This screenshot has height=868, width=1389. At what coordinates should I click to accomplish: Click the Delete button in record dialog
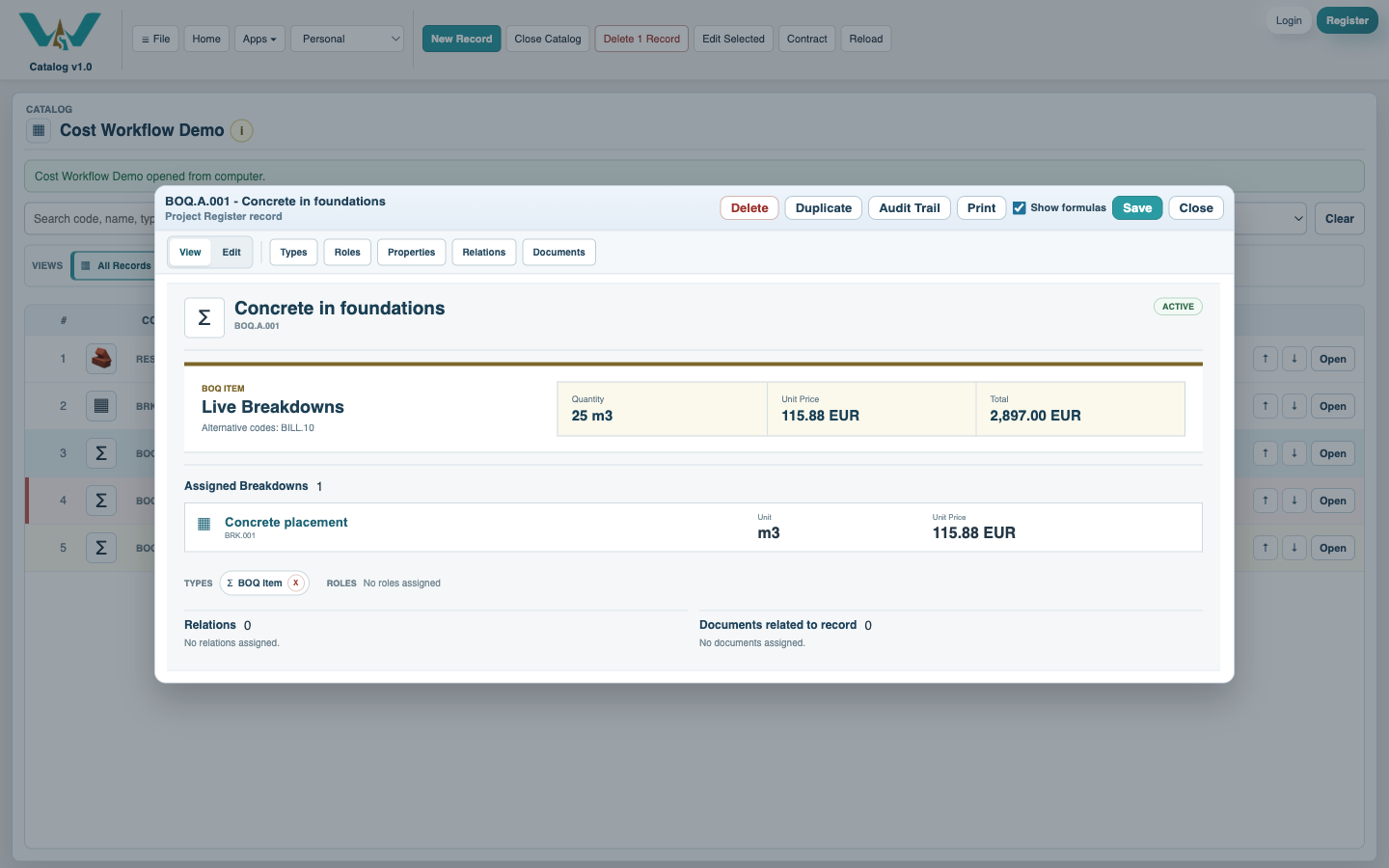[749, 208]
